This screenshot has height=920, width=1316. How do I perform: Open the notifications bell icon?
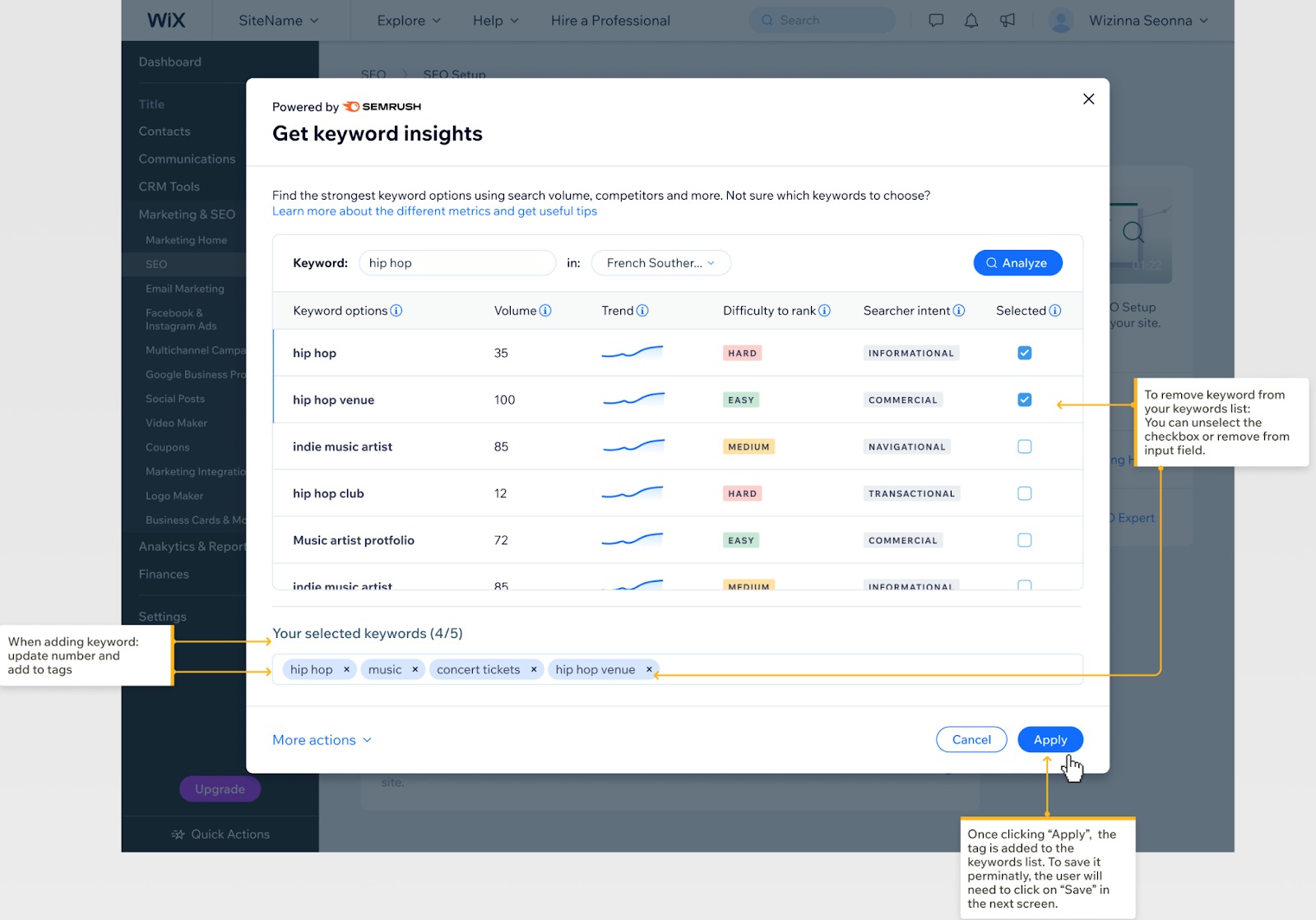click(x=971, y=21)
